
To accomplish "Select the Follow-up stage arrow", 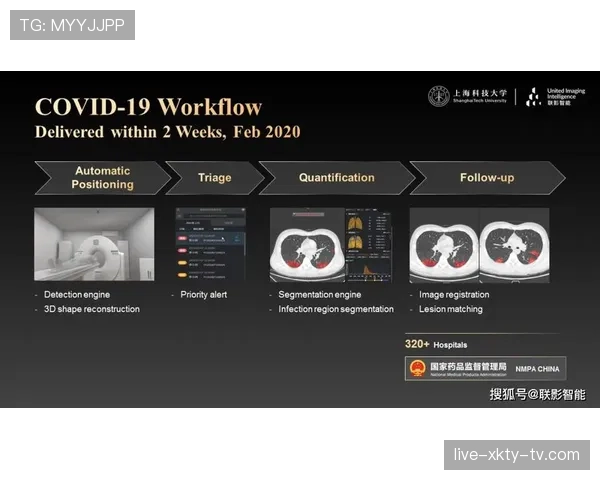I will [487, 178].
